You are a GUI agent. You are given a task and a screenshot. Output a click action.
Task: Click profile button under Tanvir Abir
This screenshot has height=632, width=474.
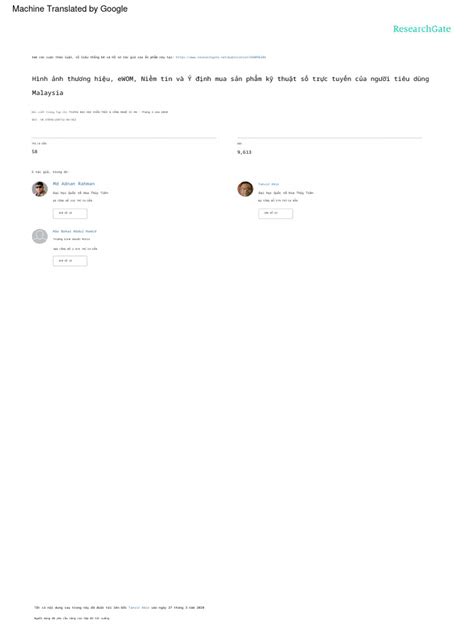coord(275,213)
